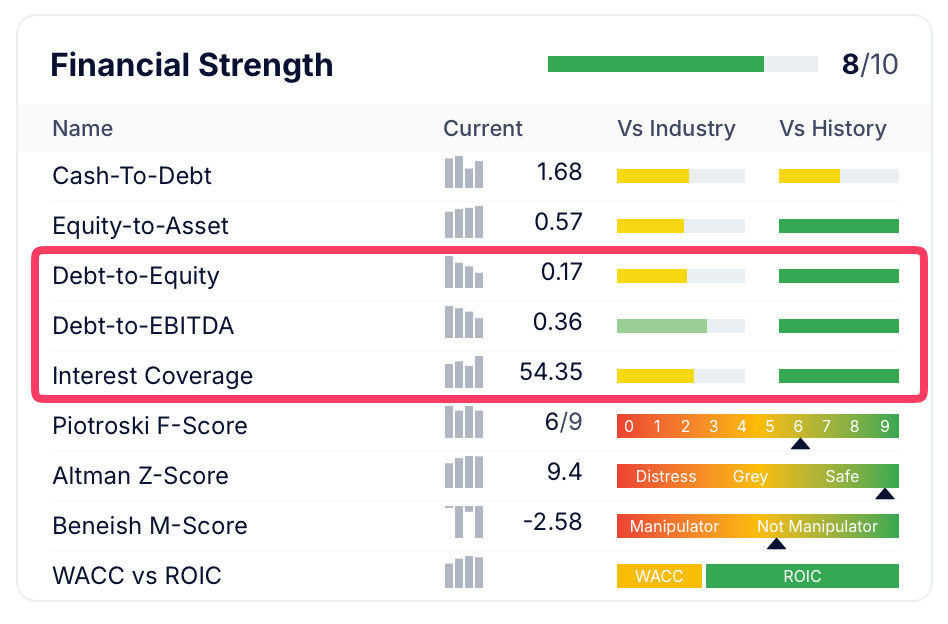Click the Vs Industry column header
The image size is (948, 624).
click(x=676, y=129)
